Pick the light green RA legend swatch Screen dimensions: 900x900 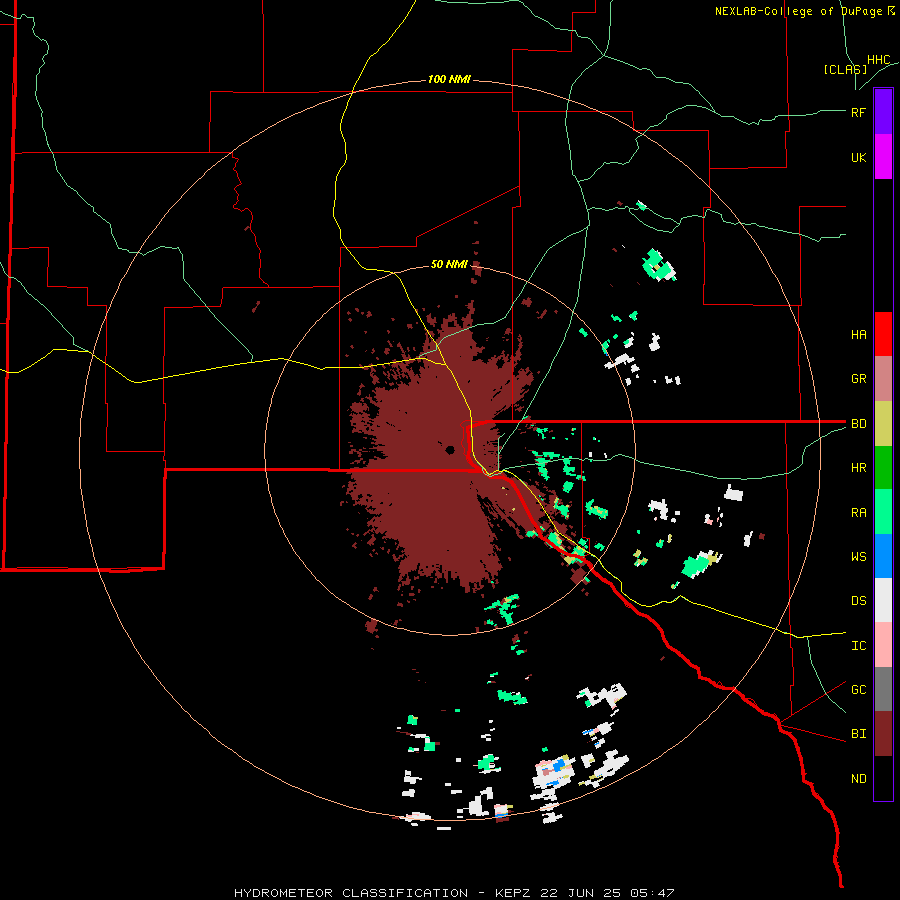click(883, 512)
